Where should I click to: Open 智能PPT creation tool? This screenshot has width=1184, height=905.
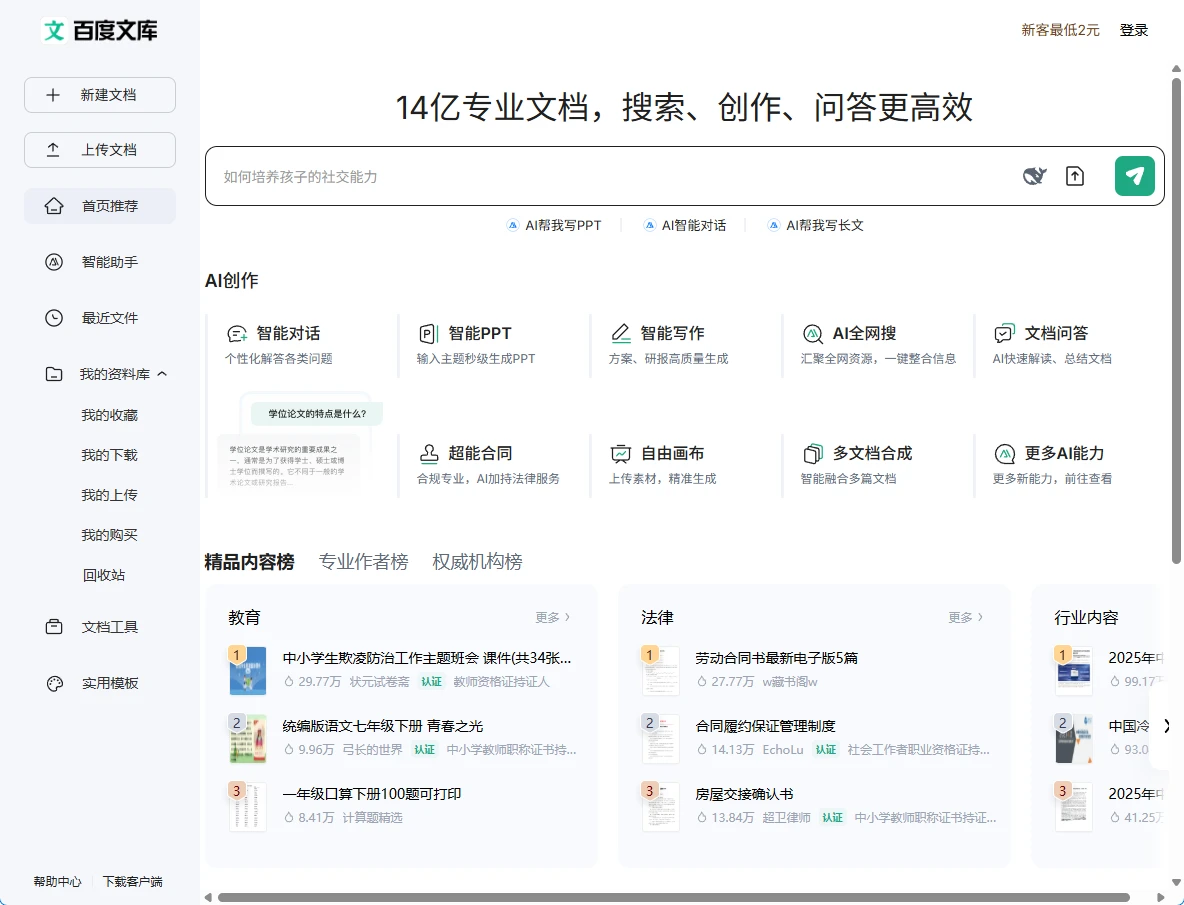[480, 334]
